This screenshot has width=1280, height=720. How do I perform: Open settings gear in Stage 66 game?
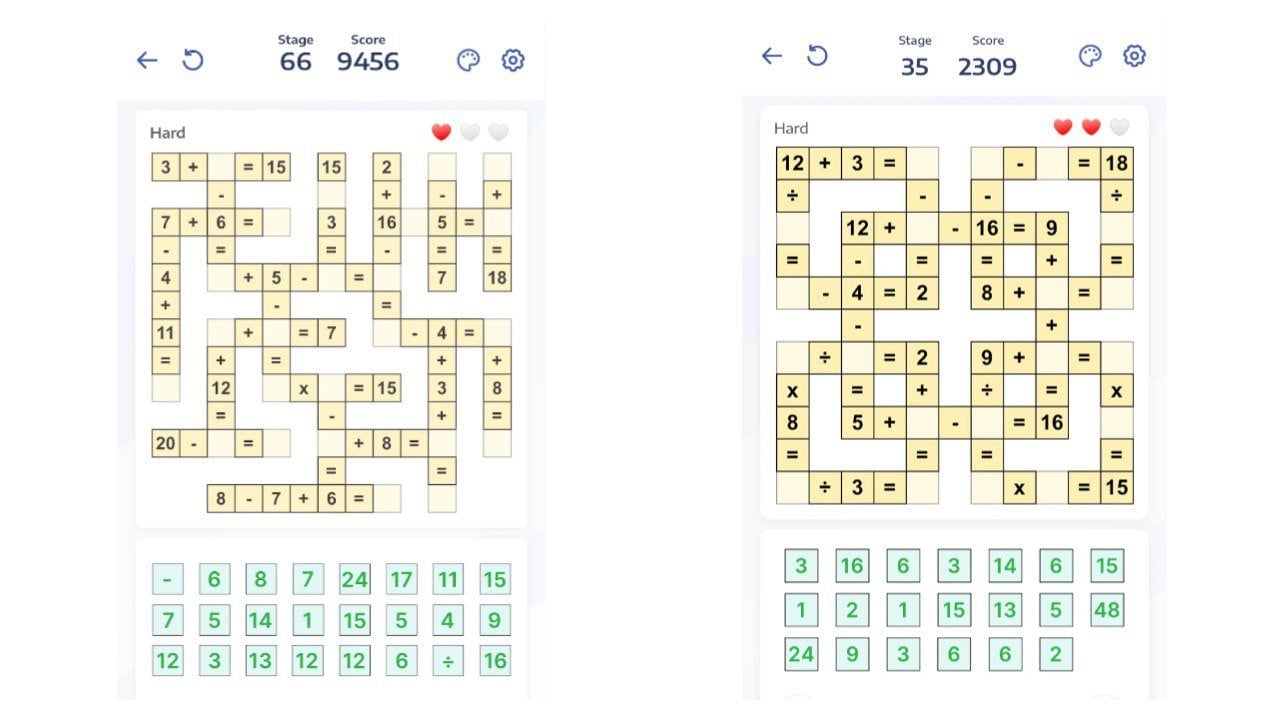pyautogui.click(x=513, y=60)
